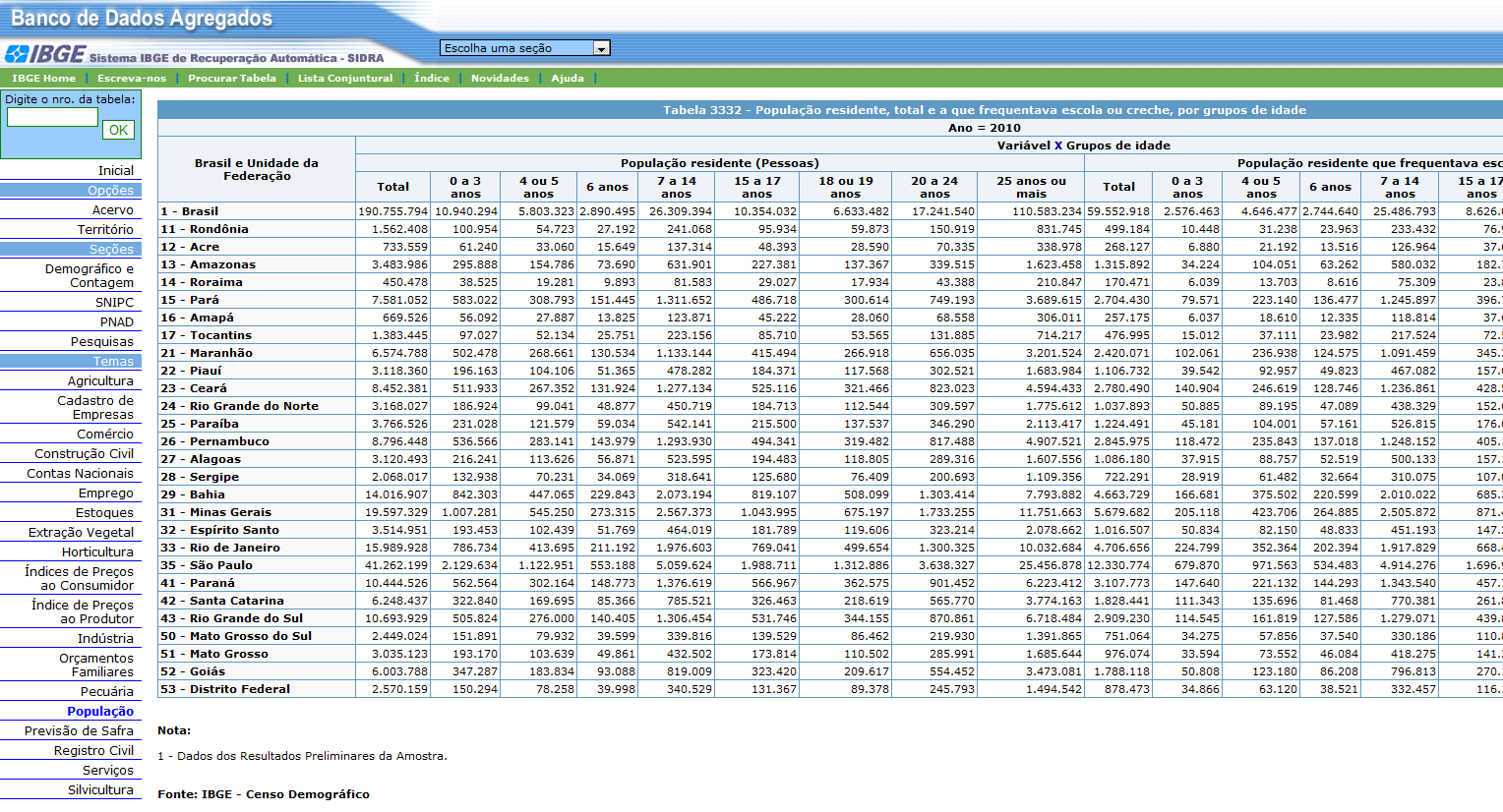Select the Silvicultura theme
Image resolution: width=1503 pixels, height=812 pixels.
click(100, 789)
